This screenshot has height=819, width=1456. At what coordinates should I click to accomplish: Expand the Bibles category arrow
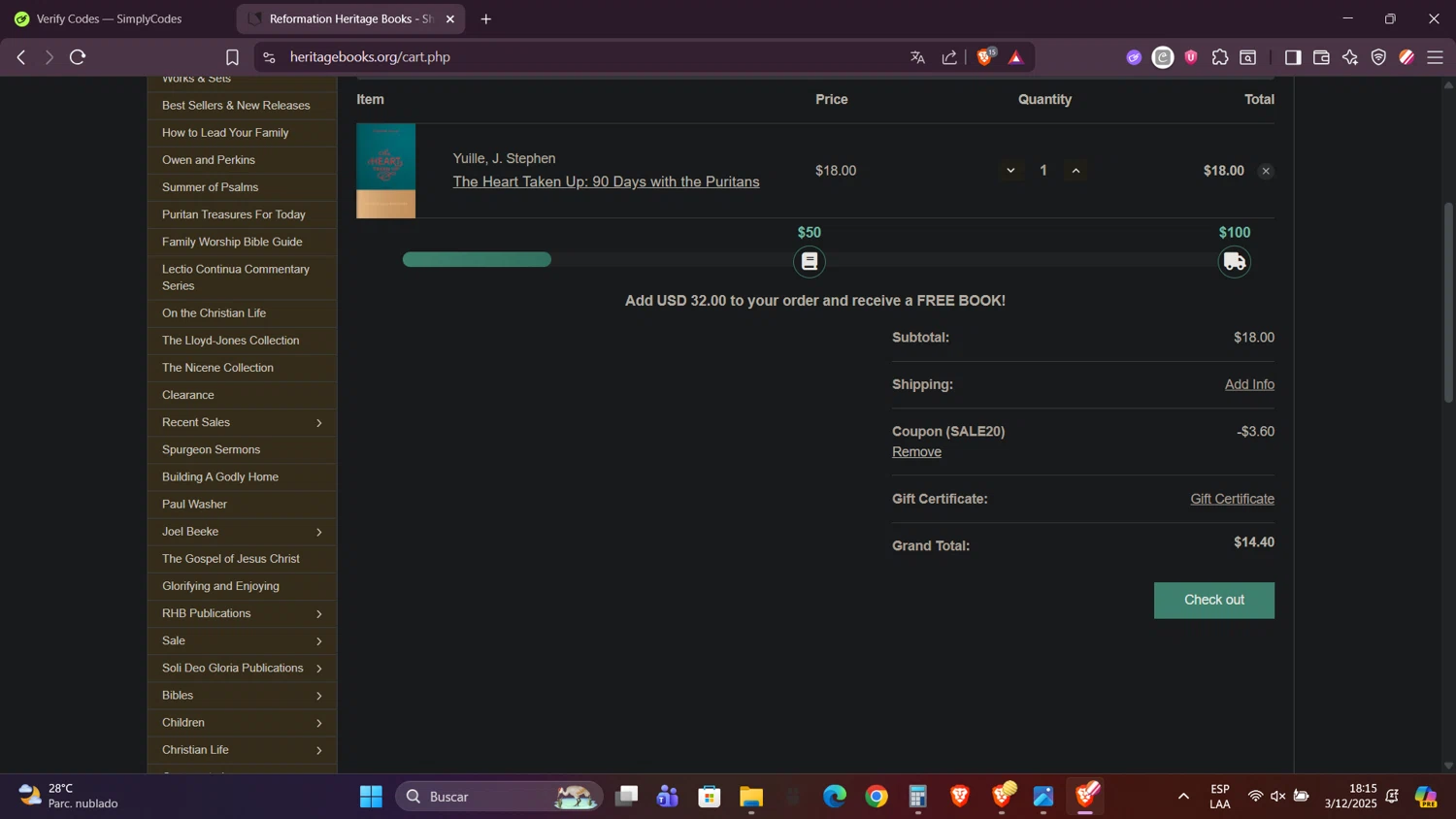319,696
